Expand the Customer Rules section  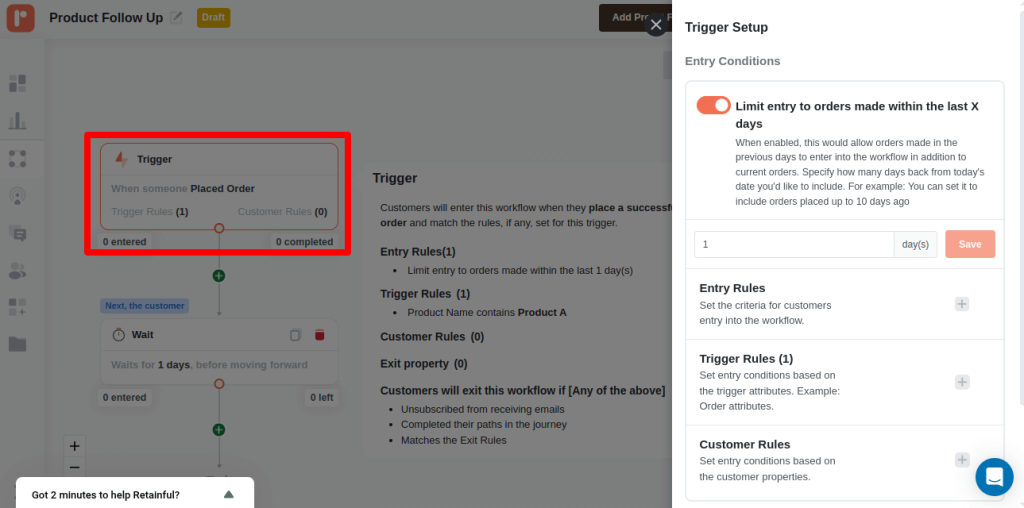point(961,460)
